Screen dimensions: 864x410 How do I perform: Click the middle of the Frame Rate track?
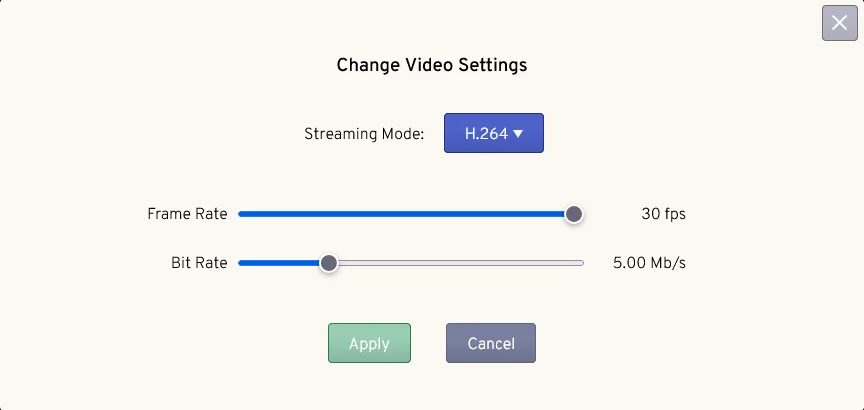point(411,214)
